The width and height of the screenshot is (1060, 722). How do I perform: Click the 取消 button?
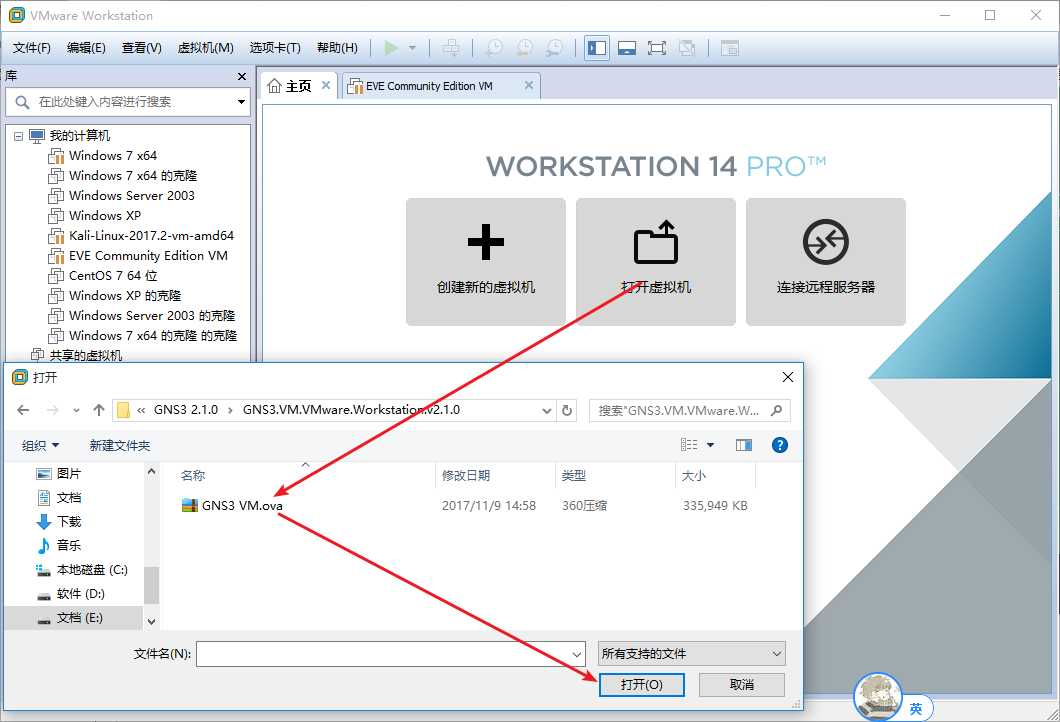(x=742, y=685)
